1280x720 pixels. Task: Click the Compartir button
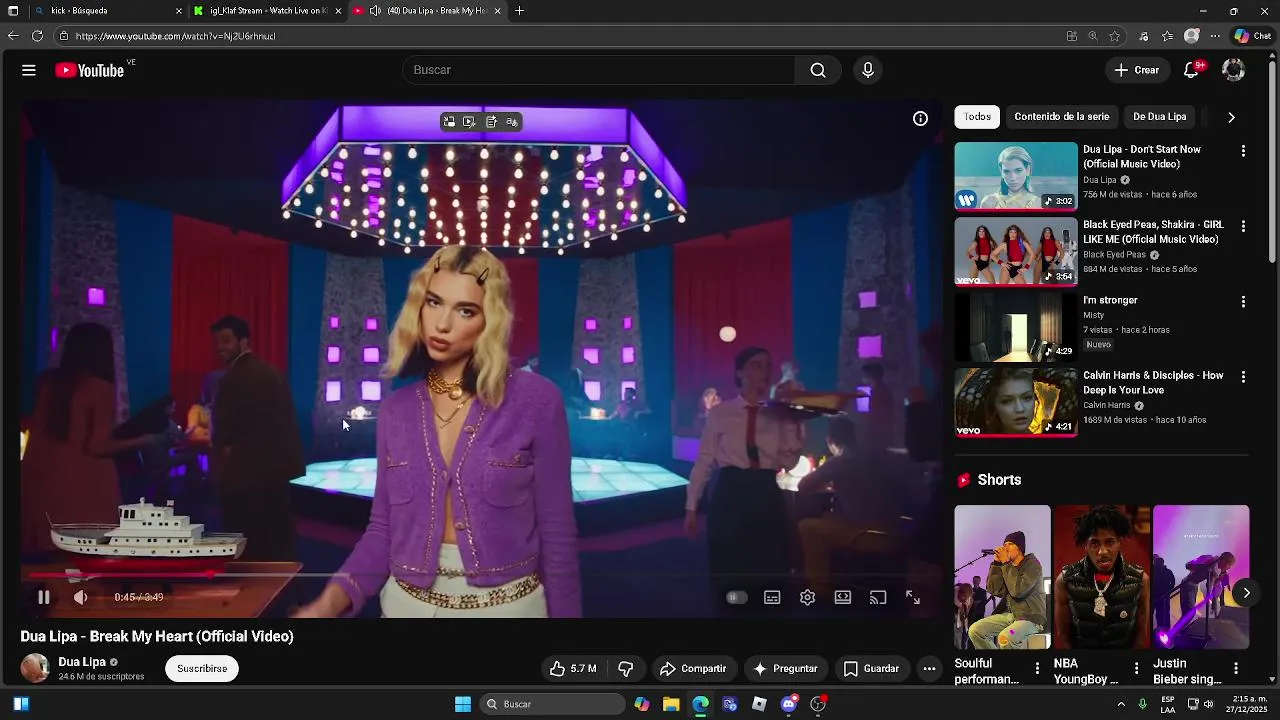[x=693, y=669]
